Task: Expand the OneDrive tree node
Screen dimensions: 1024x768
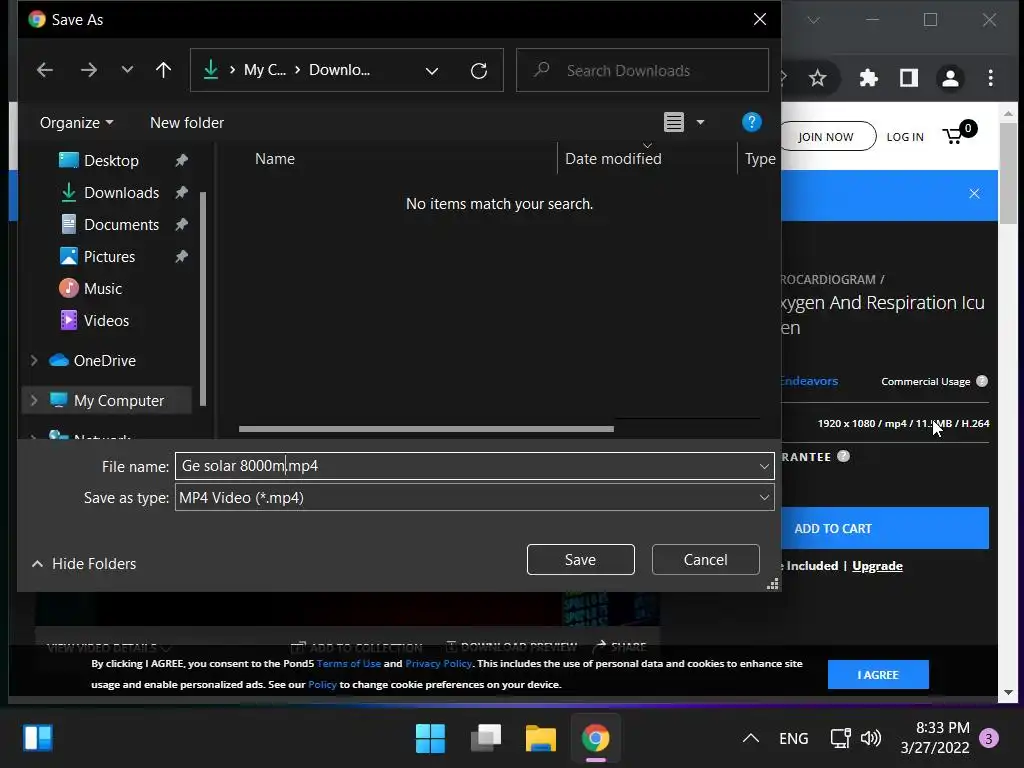Action: pyautogui.click(x=34, y=360)
